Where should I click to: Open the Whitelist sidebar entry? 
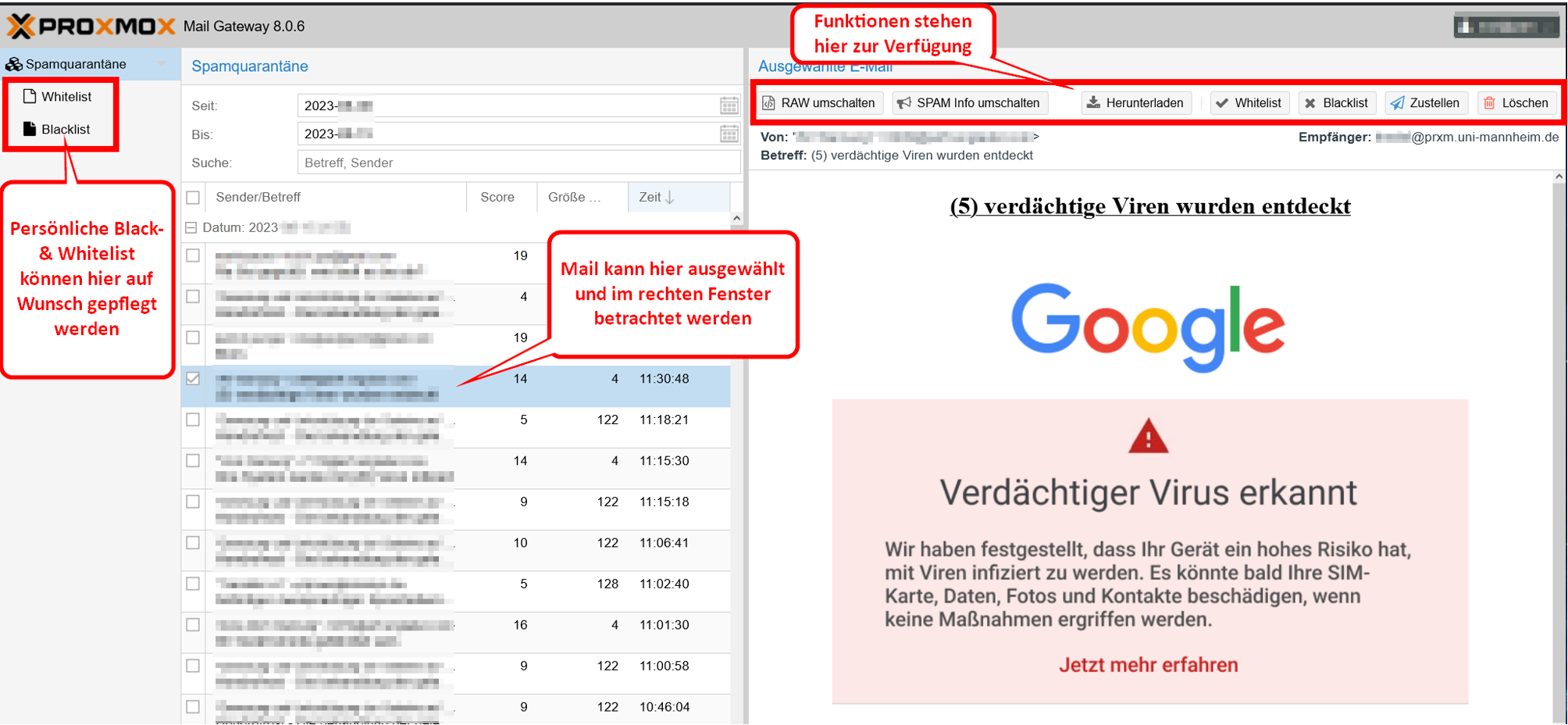click(59, 97)
